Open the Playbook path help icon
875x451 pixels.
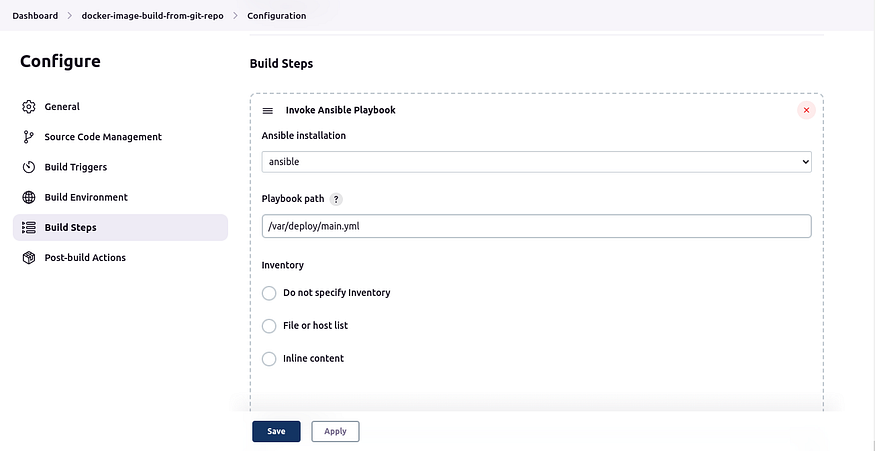click(x=336, y=199)
